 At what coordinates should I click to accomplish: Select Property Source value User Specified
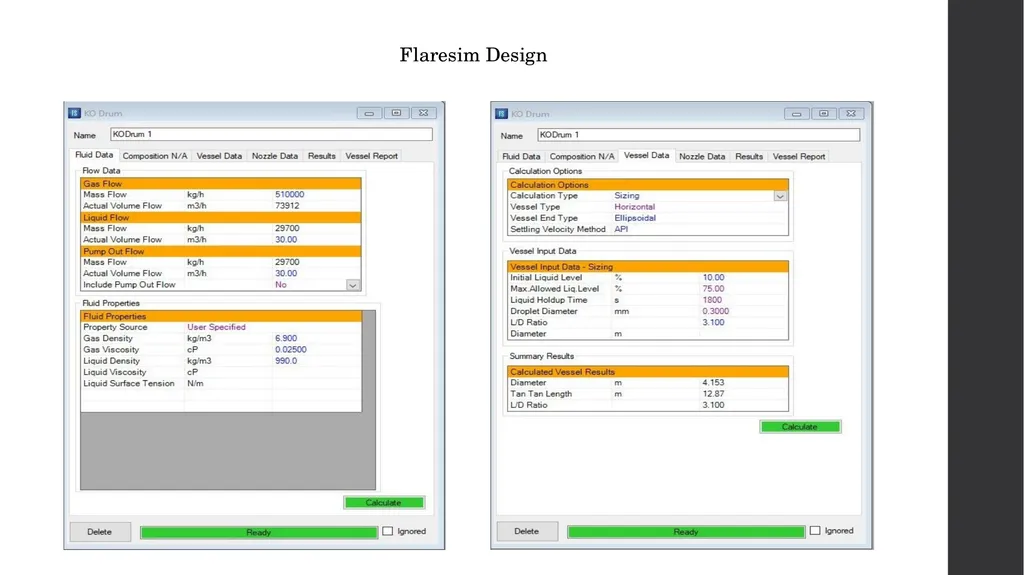click(216, 327)
